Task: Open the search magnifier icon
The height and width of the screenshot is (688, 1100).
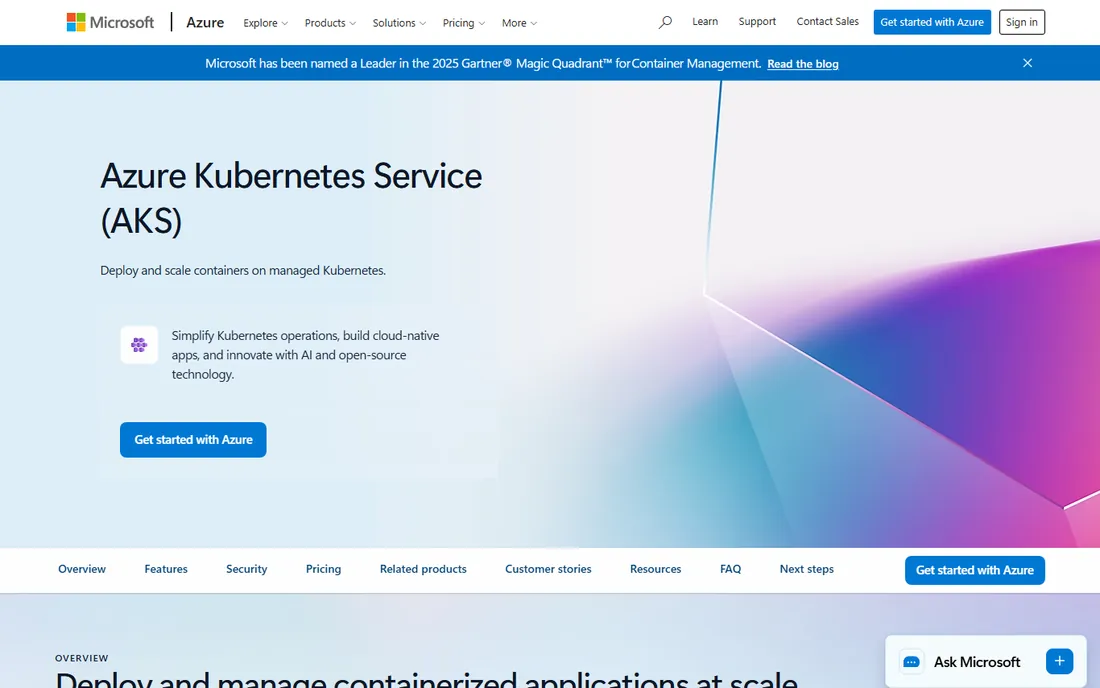Action: [665, 22]
